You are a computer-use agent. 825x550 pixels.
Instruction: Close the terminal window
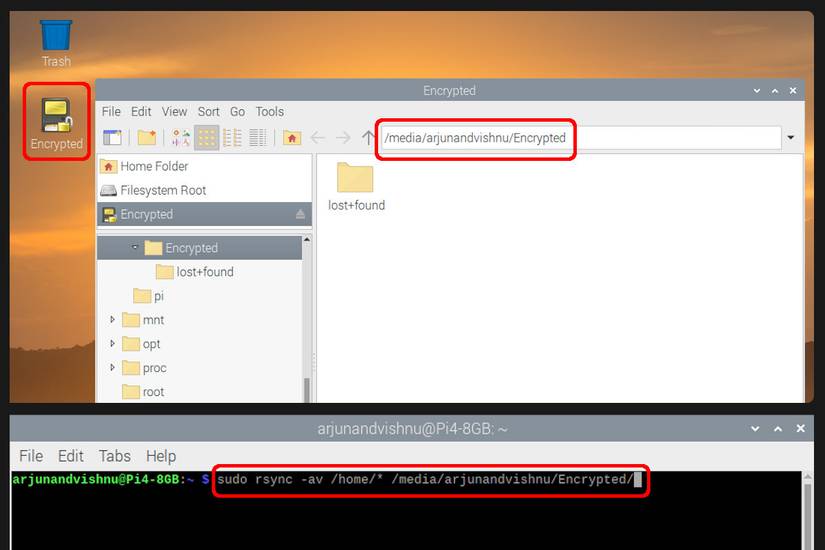click(800, 428)
